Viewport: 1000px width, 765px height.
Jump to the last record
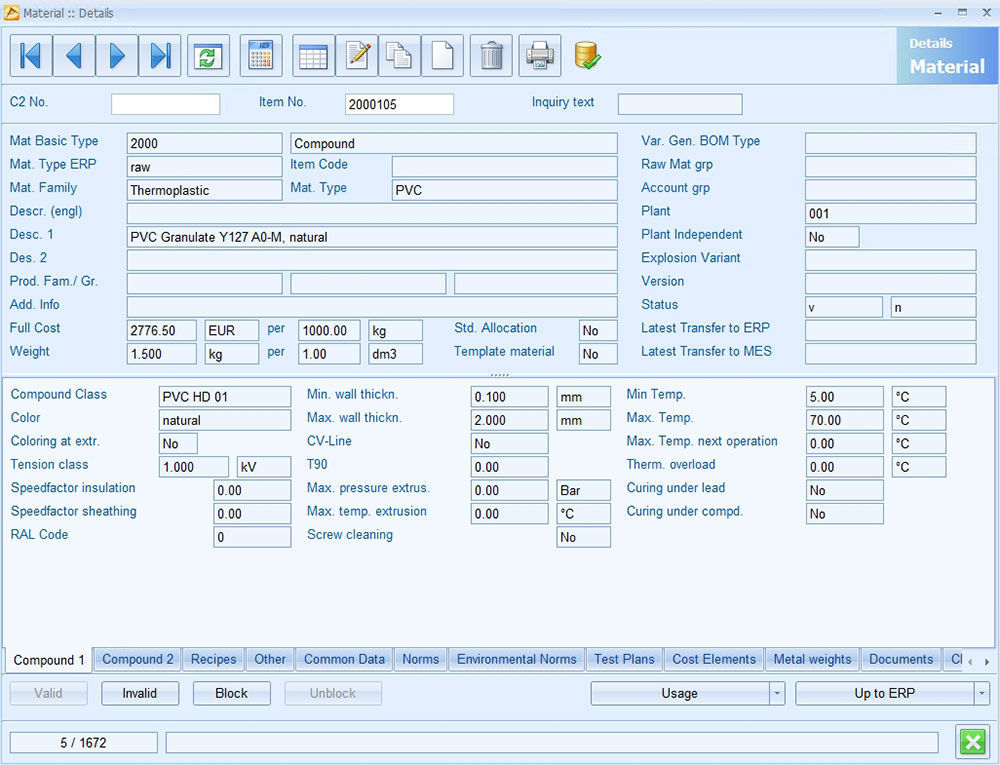tap(160, 56)
